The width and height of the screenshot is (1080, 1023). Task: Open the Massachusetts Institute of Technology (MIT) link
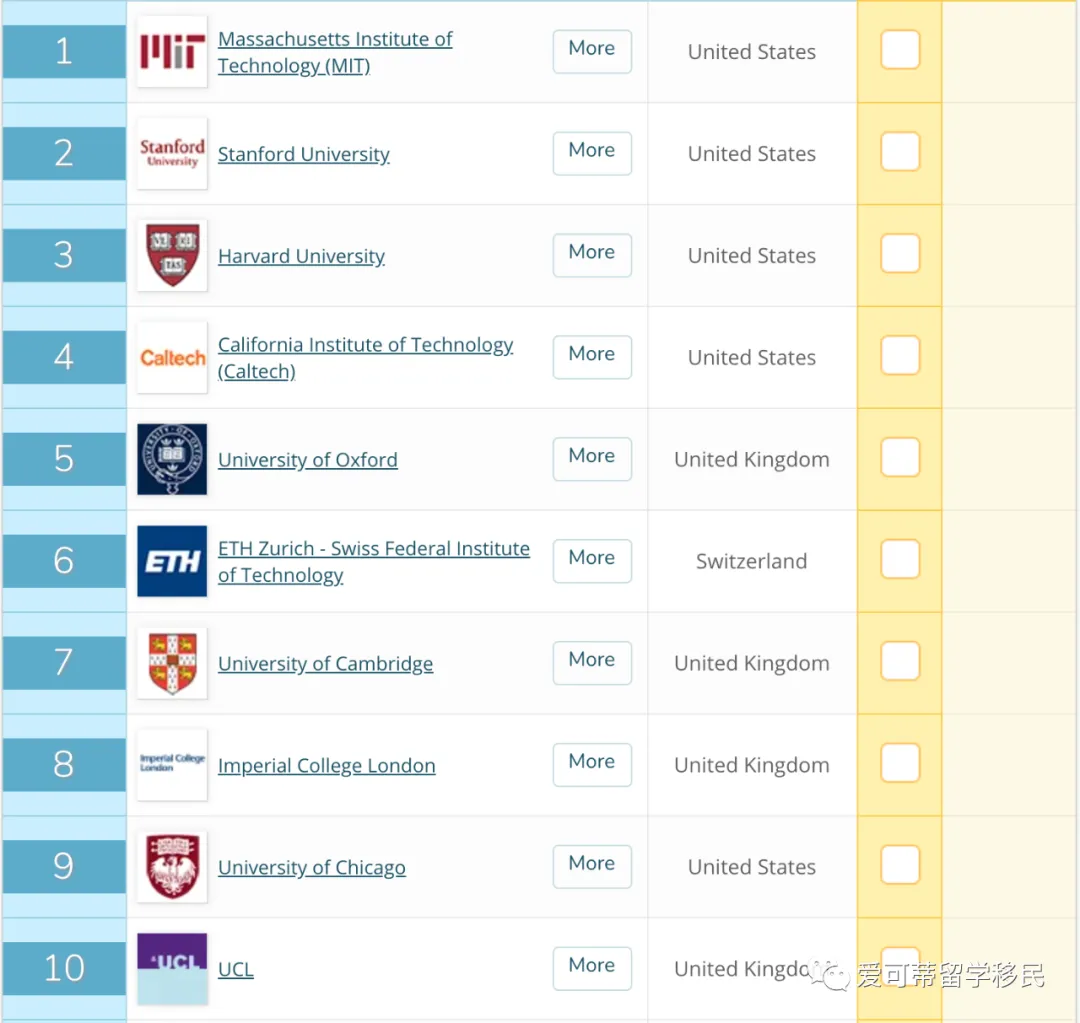coord(335,52)
